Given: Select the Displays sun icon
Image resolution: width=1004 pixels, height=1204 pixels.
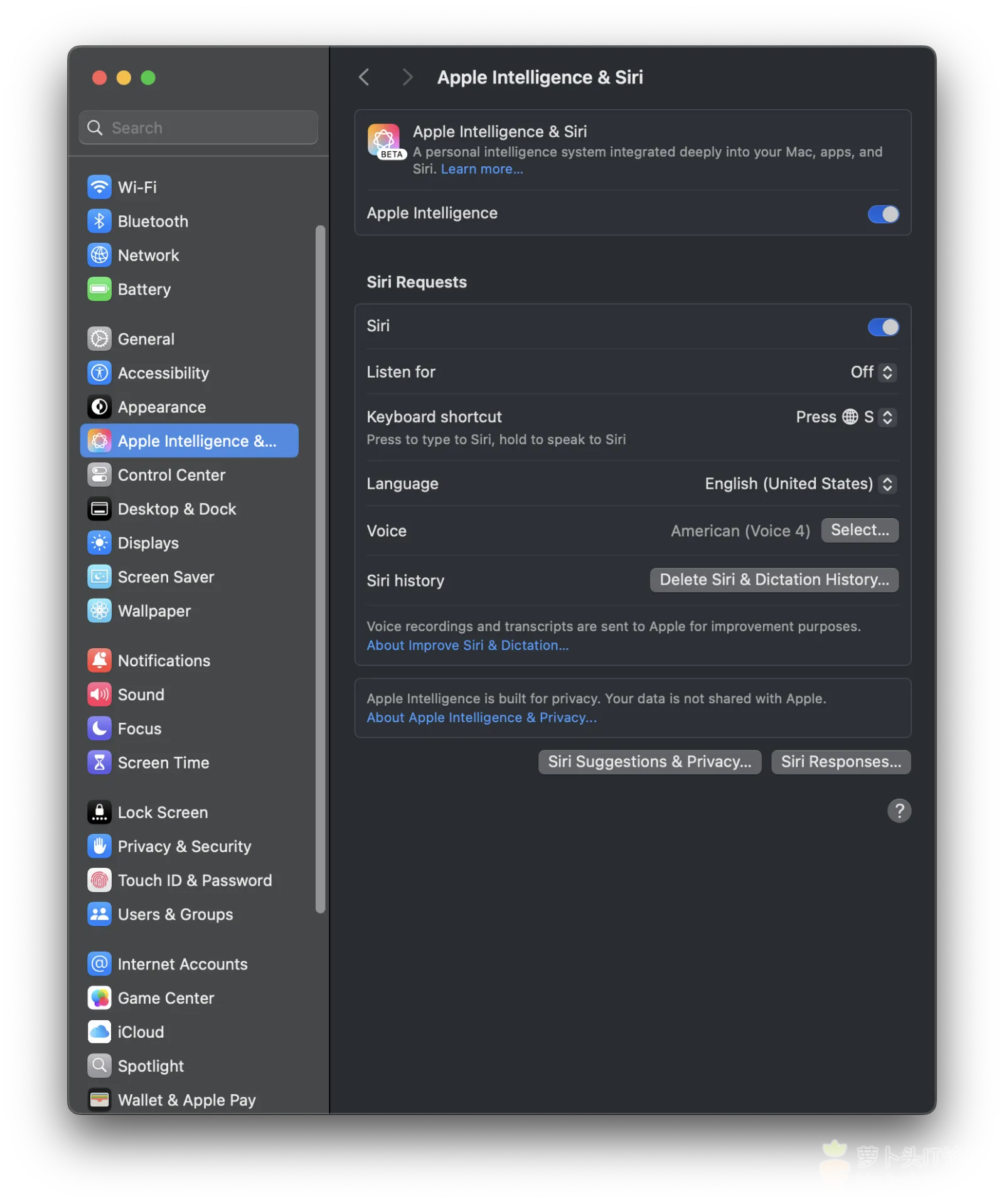Looking at the screenshot, I should [99, 543].
